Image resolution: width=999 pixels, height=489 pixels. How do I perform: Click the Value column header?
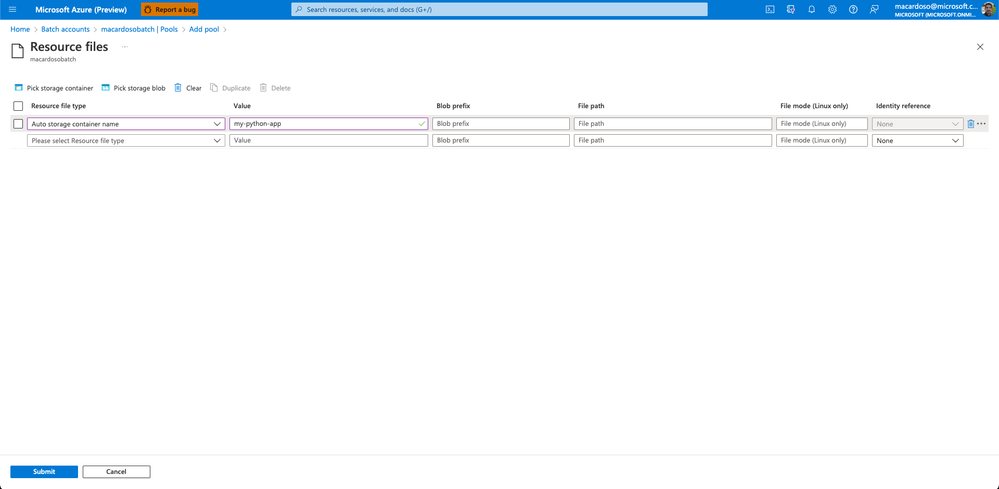click(x=242, y=106)
